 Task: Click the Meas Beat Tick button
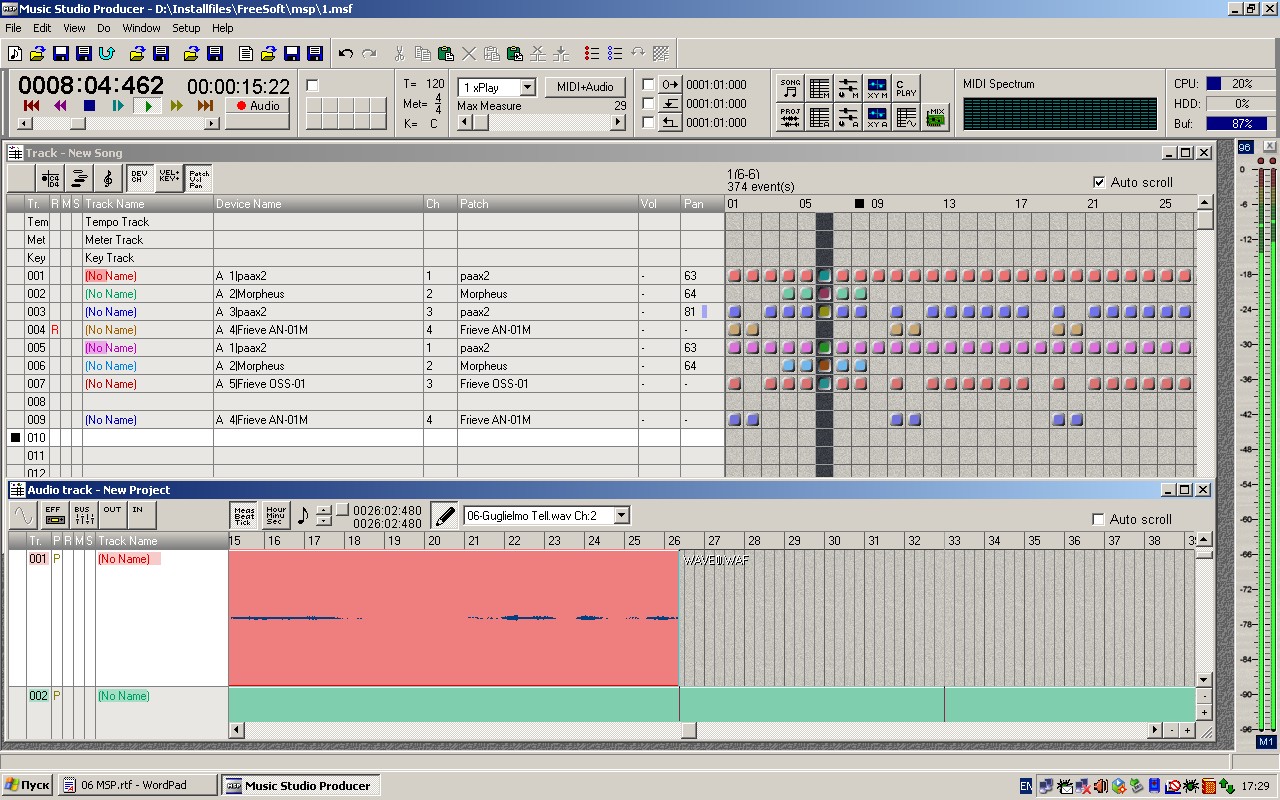(x=244, y=516)
